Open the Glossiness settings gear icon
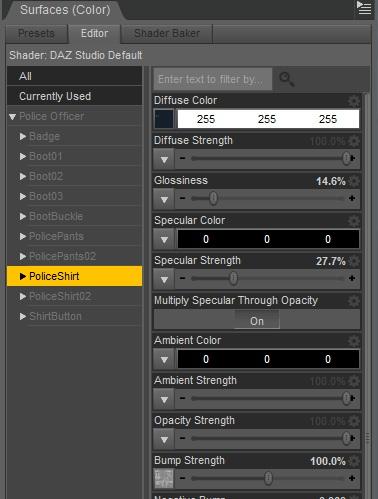The height and width of the screenshot is (499, 378). pyautogui.click(x=354, y=181)
